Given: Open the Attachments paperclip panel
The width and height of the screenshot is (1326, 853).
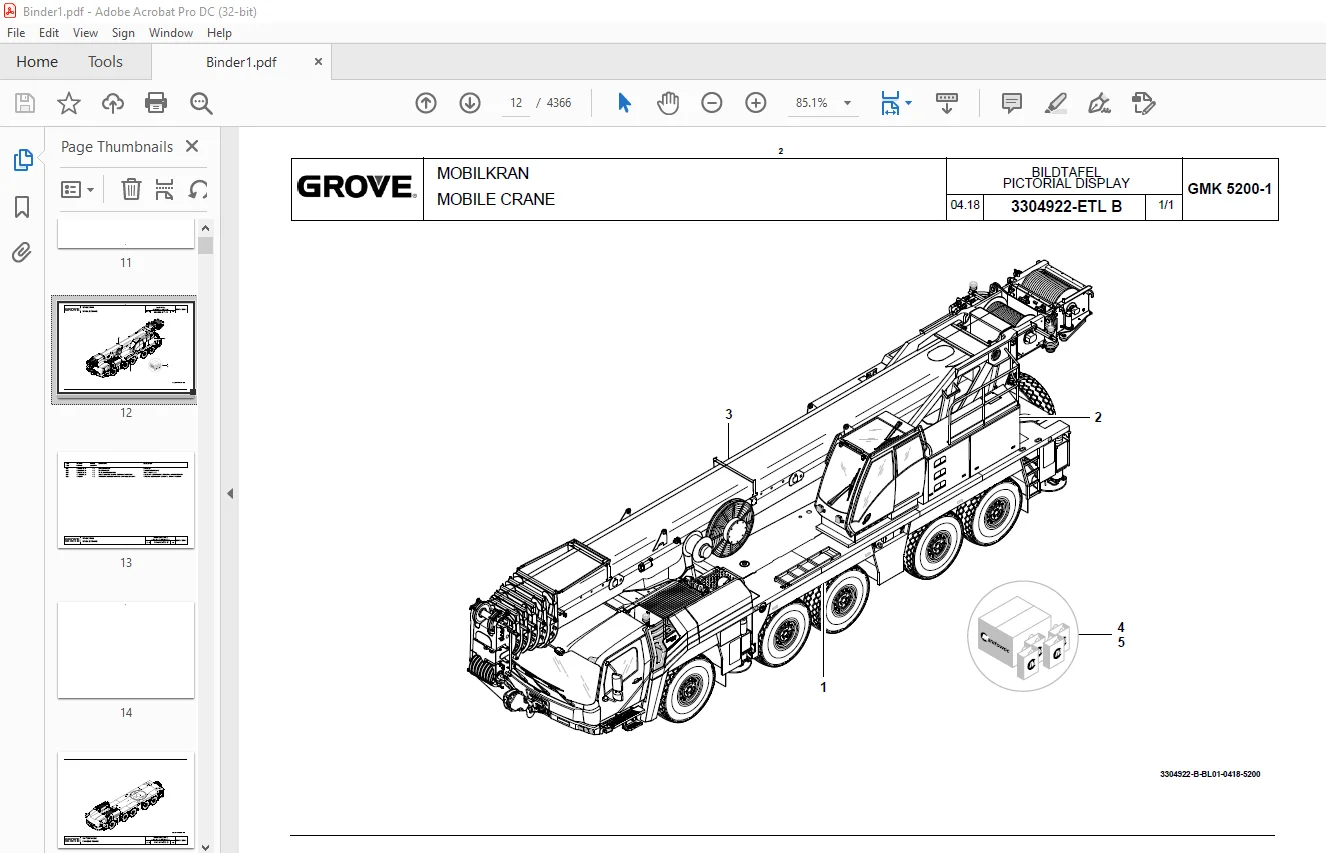Looking at the screenshot, I should tap(22, 253).
